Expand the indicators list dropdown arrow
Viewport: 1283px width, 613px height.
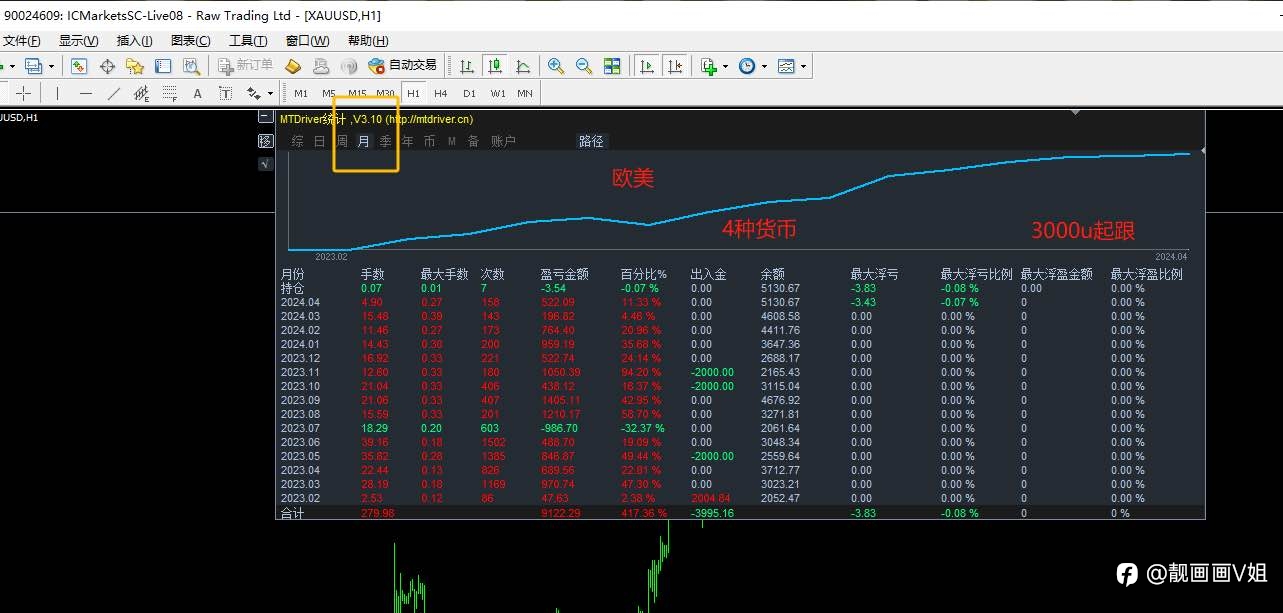coord(725,67)
